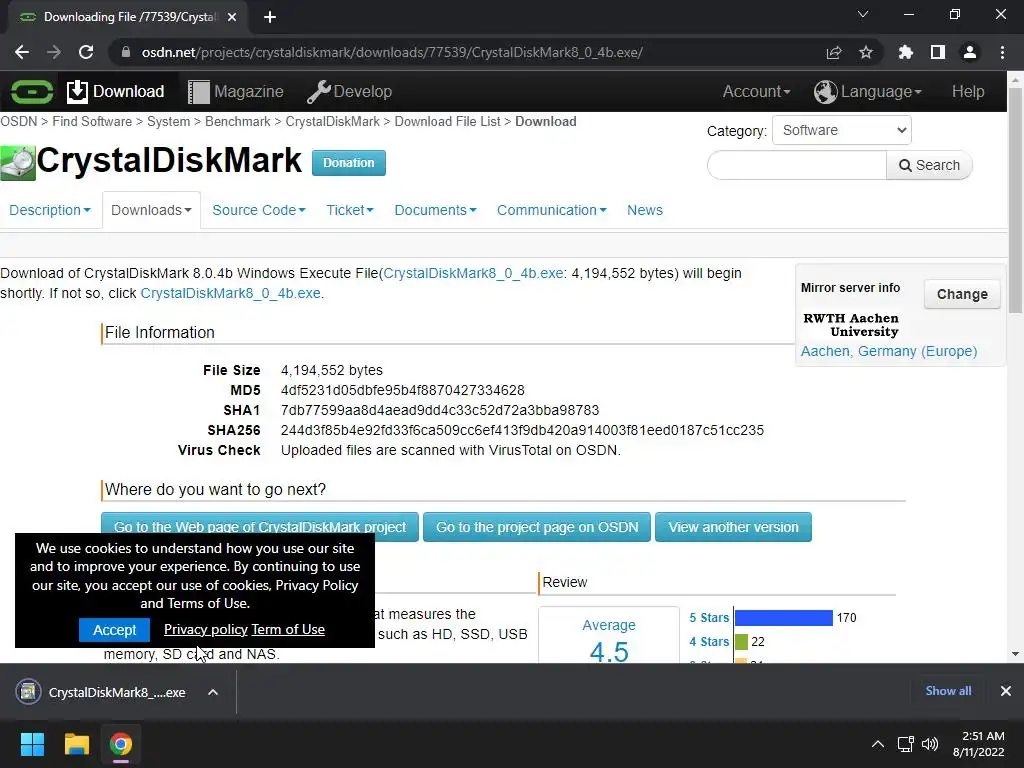Accept the cookie notice
The image size is (1024, 768).
114,630
